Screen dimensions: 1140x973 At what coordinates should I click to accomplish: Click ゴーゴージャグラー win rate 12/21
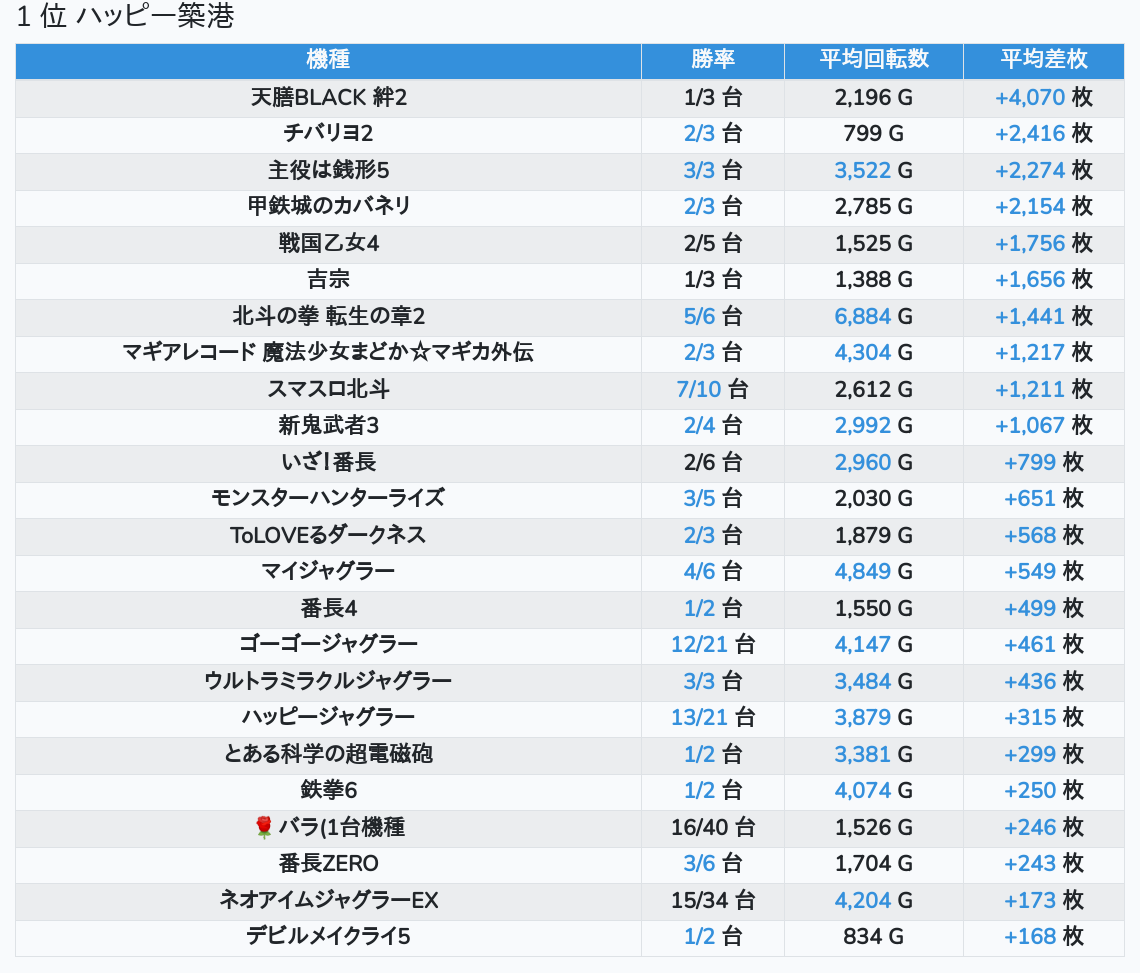[699, 644]
